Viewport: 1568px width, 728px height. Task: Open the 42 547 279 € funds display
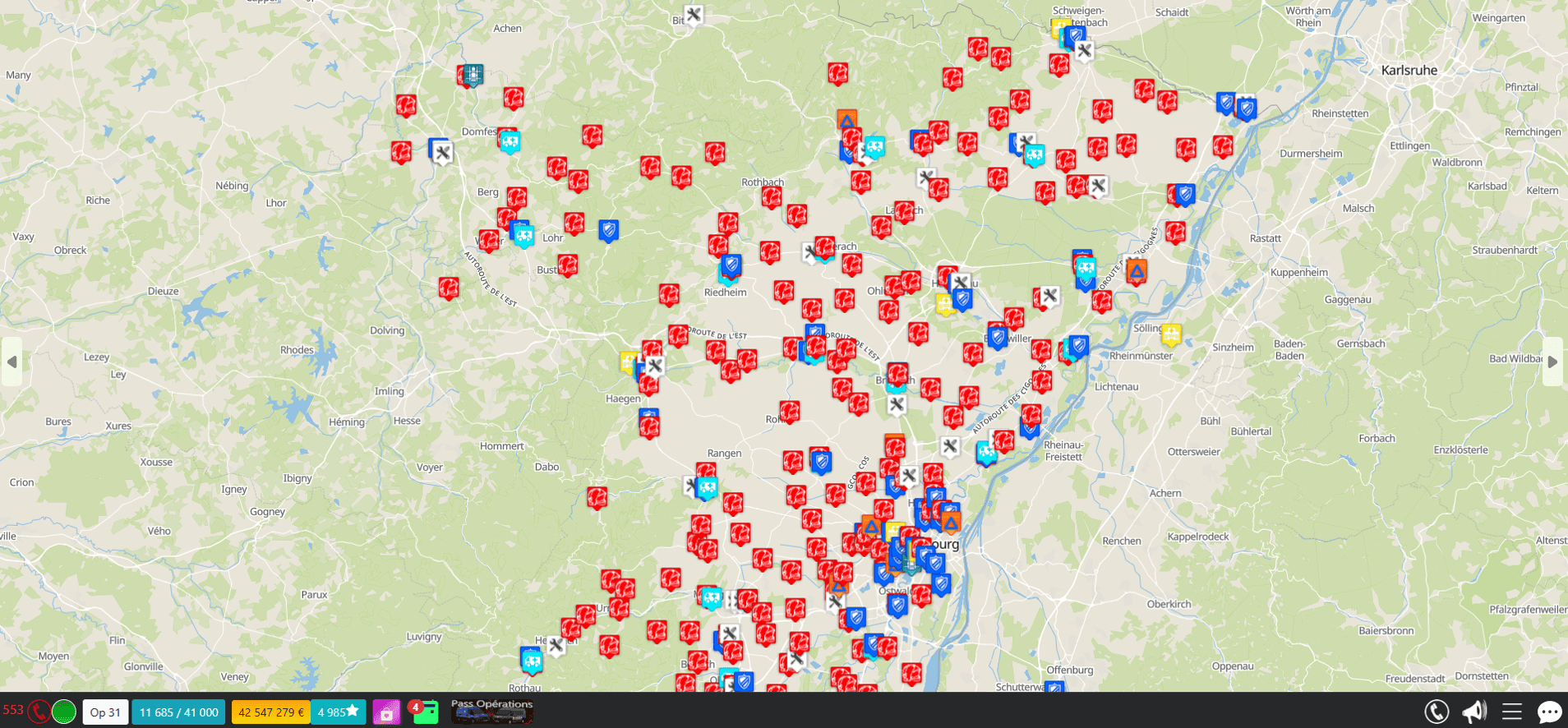[270, 712]
